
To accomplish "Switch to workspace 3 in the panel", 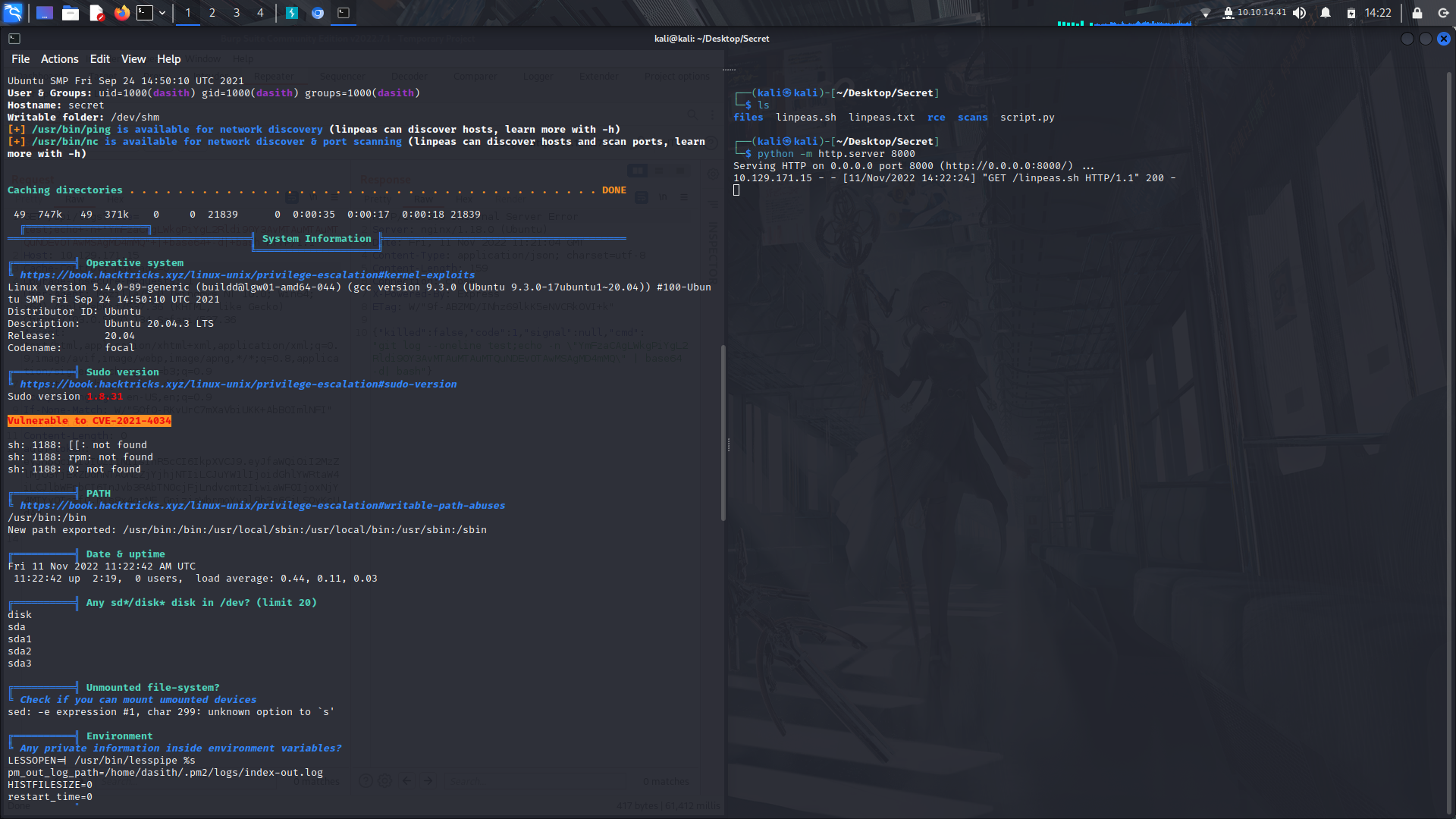I will pyautogui.click(x=236, y=13).
